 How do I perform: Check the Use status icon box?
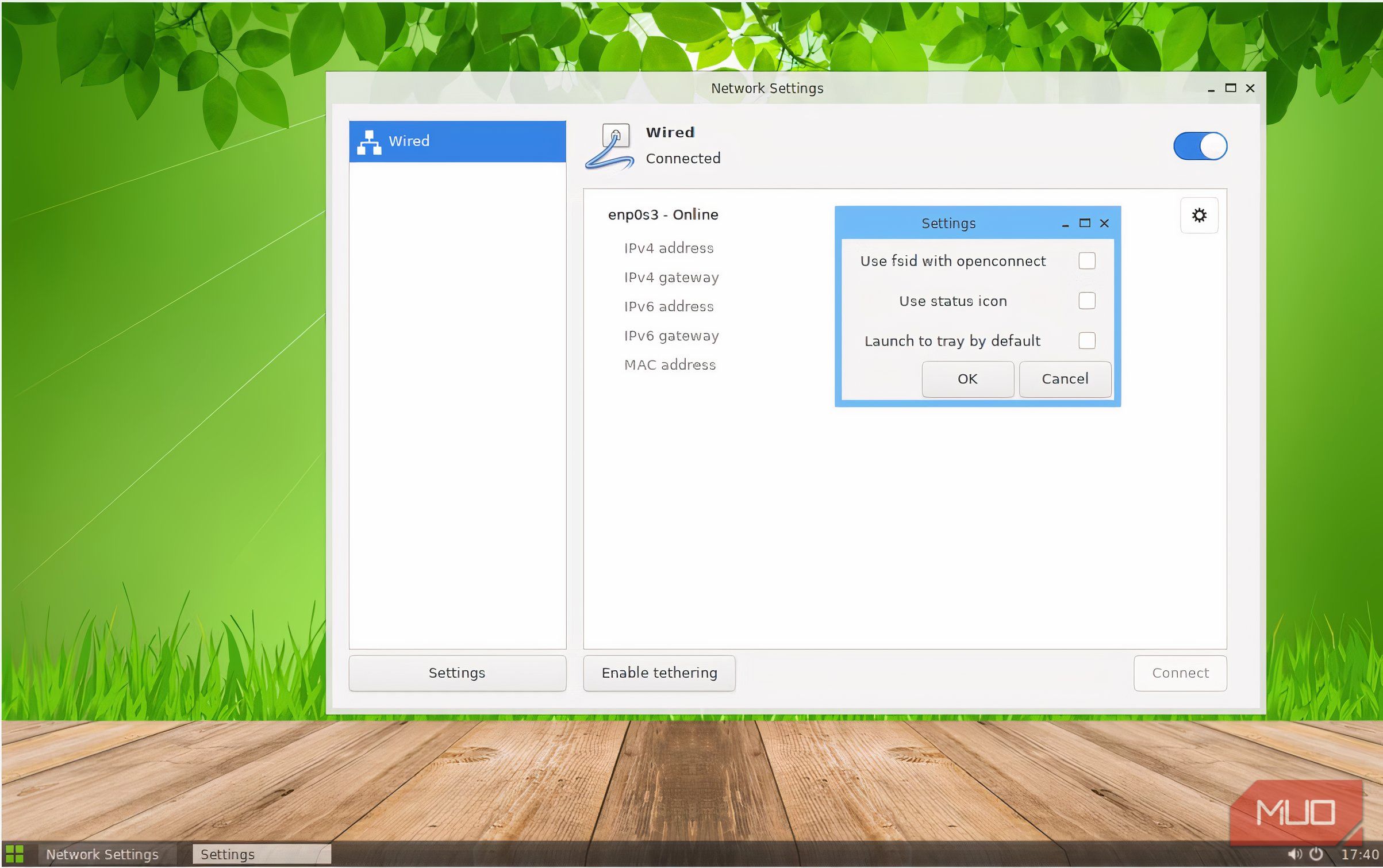[x=1086, y=301]
